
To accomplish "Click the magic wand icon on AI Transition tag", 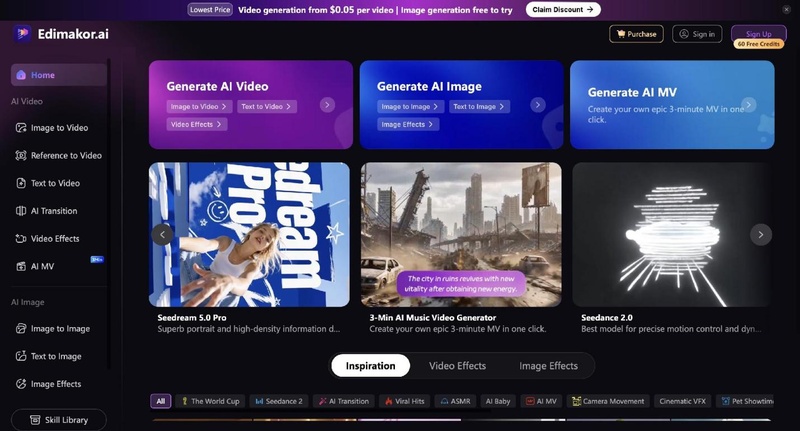I will [322, 401].
